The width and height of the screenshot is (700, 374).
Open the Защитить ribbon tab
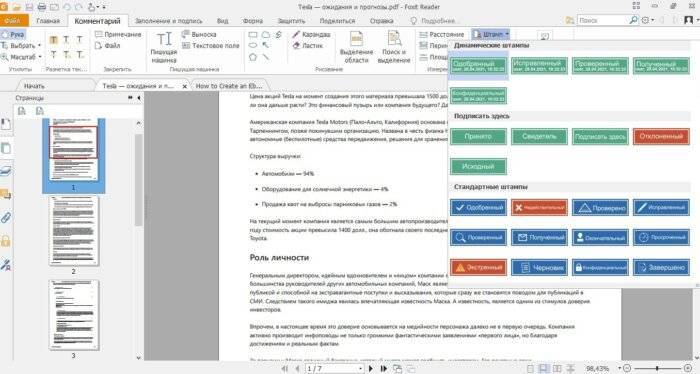[291, 21]
